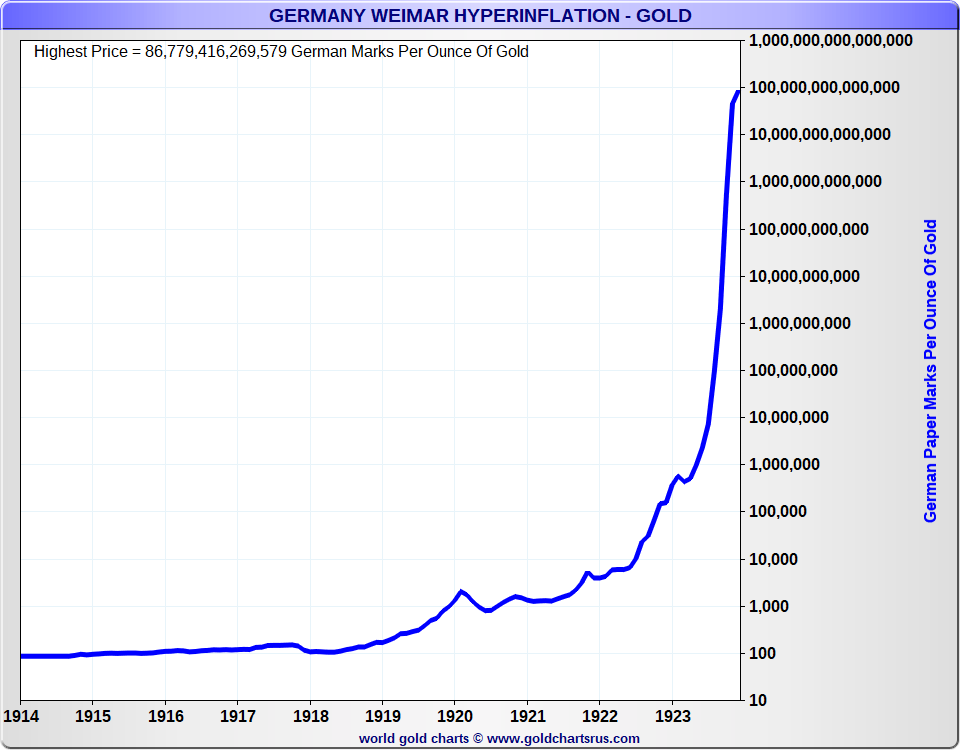Viewport: 960px width, 750px height.
Task: Select the 1920 x-axis year label
Action: (455, 716)
